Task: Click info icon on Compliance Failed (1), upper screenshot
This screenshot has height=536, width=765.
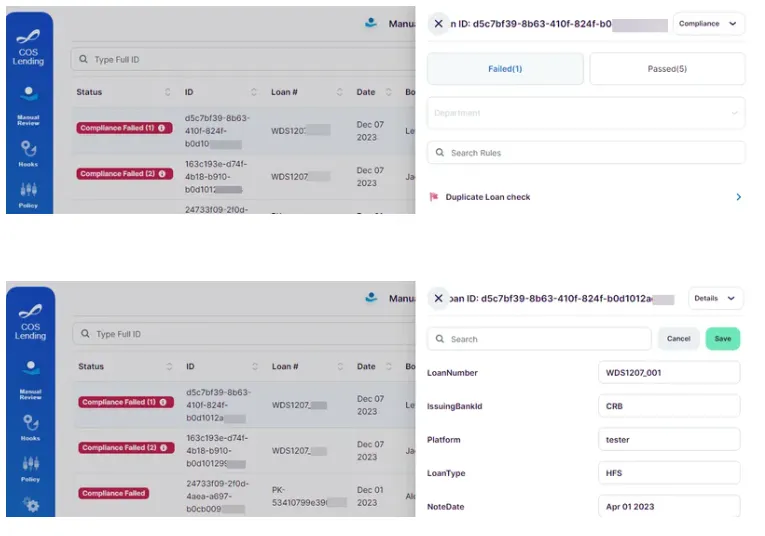Action: [x=161, y=128]
